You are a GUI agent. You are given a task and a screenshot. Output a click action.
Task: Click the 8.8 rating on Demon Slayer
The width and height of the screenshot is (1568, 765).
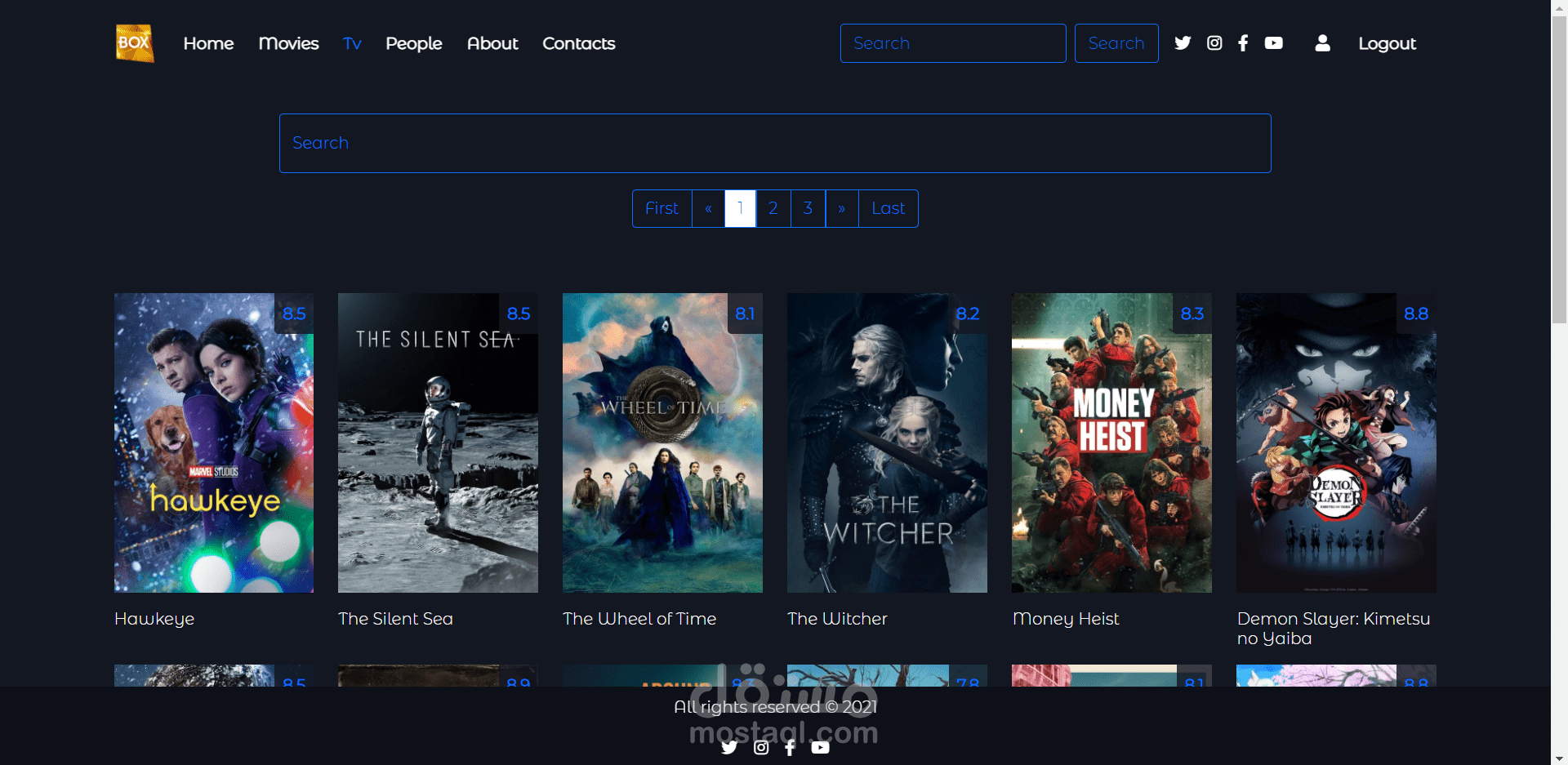(x=1416, y=314)
